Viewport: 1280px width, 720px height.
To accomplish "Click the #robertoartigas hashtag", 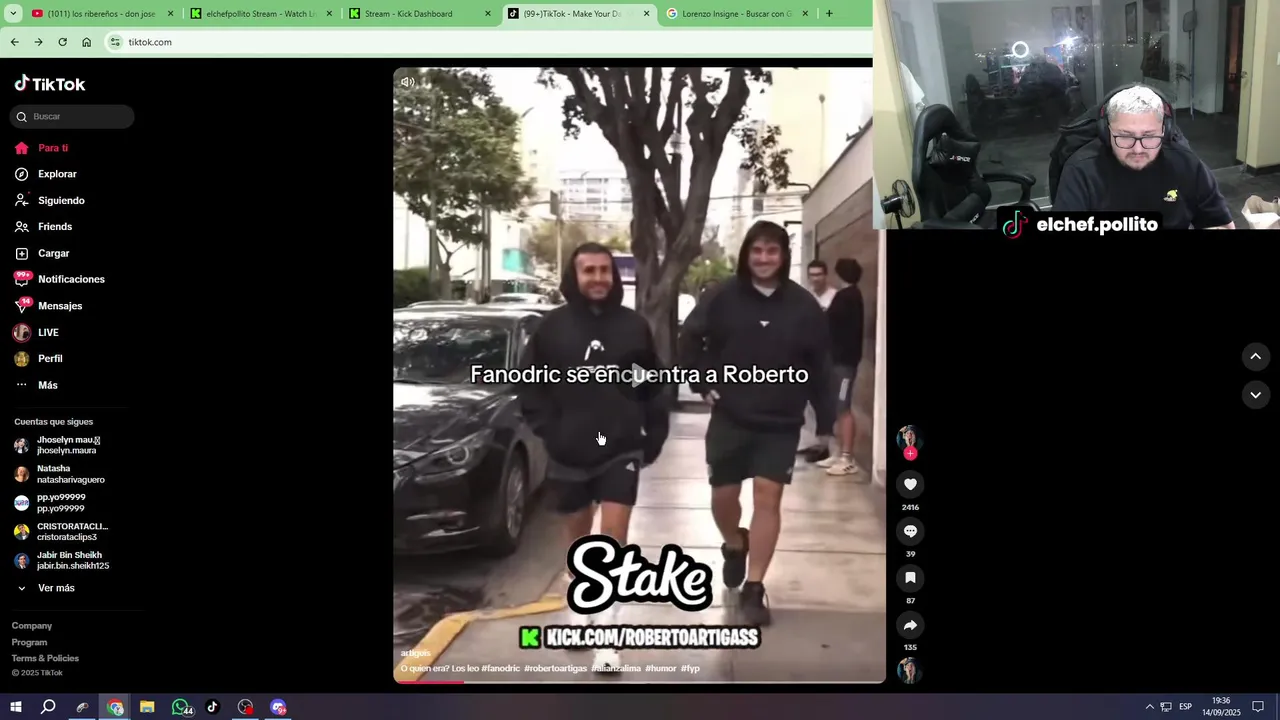I will (x=555, y=668).
